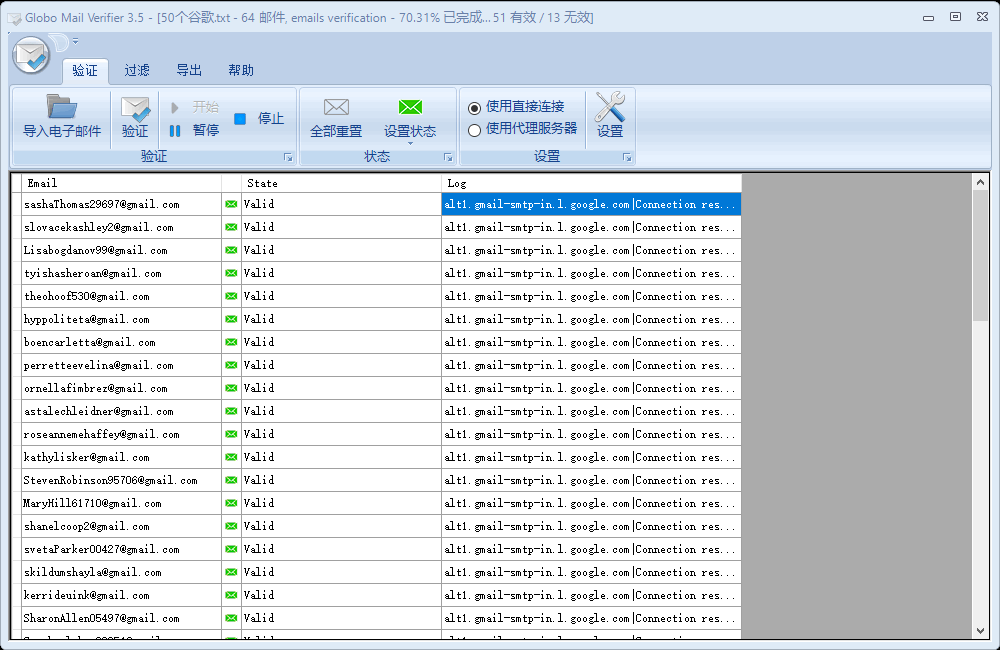Image resolution: width=1000 pixels, height=650 pixels.
Task: Click green valid icon for ornellafimbrez
Action: point(232,388)
